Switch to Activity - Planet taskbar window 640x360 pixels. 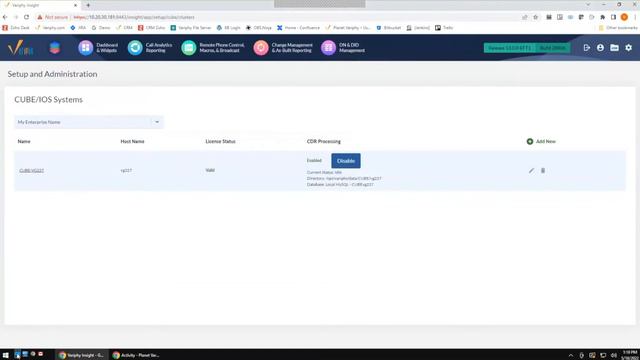tap(136, 355)
